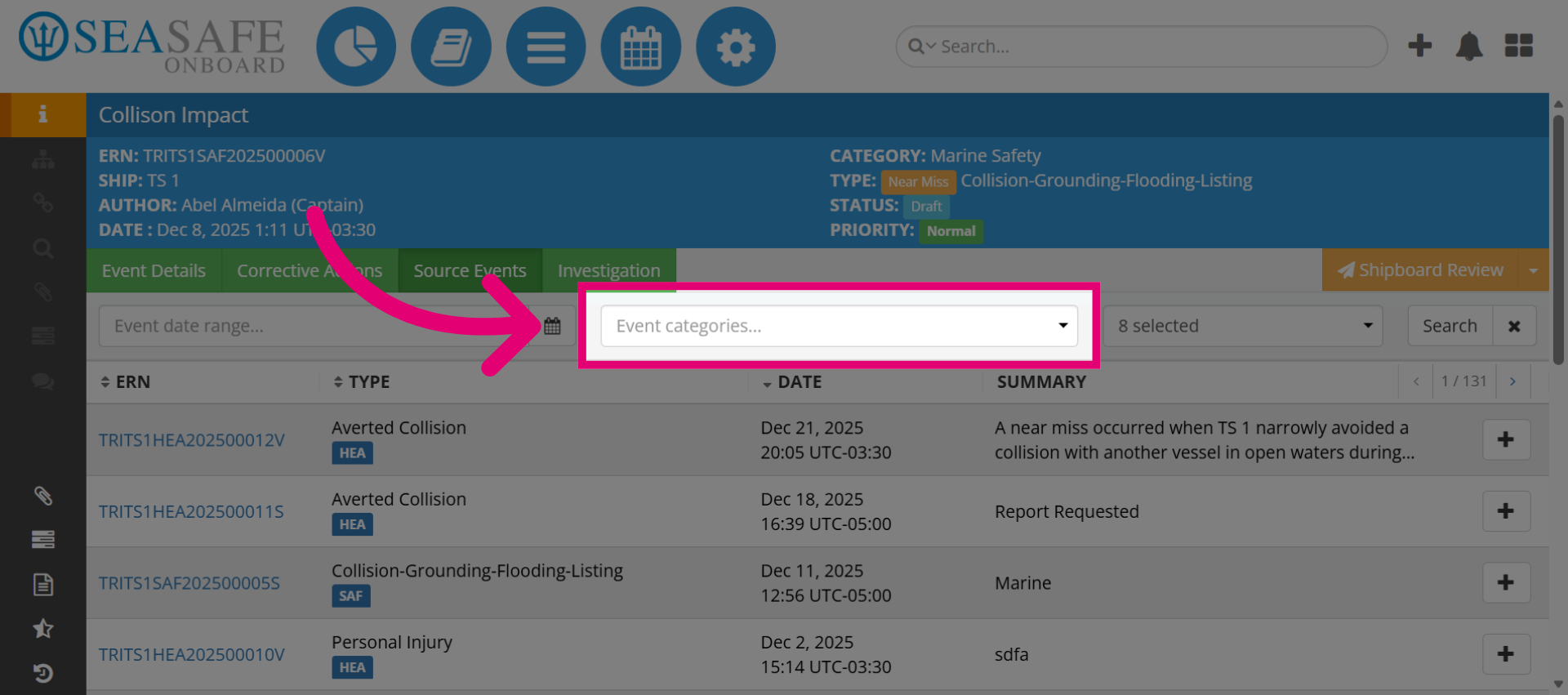Open the Event categories dropdown
This screenshot has height=695, width=1568.
(839, 326)
